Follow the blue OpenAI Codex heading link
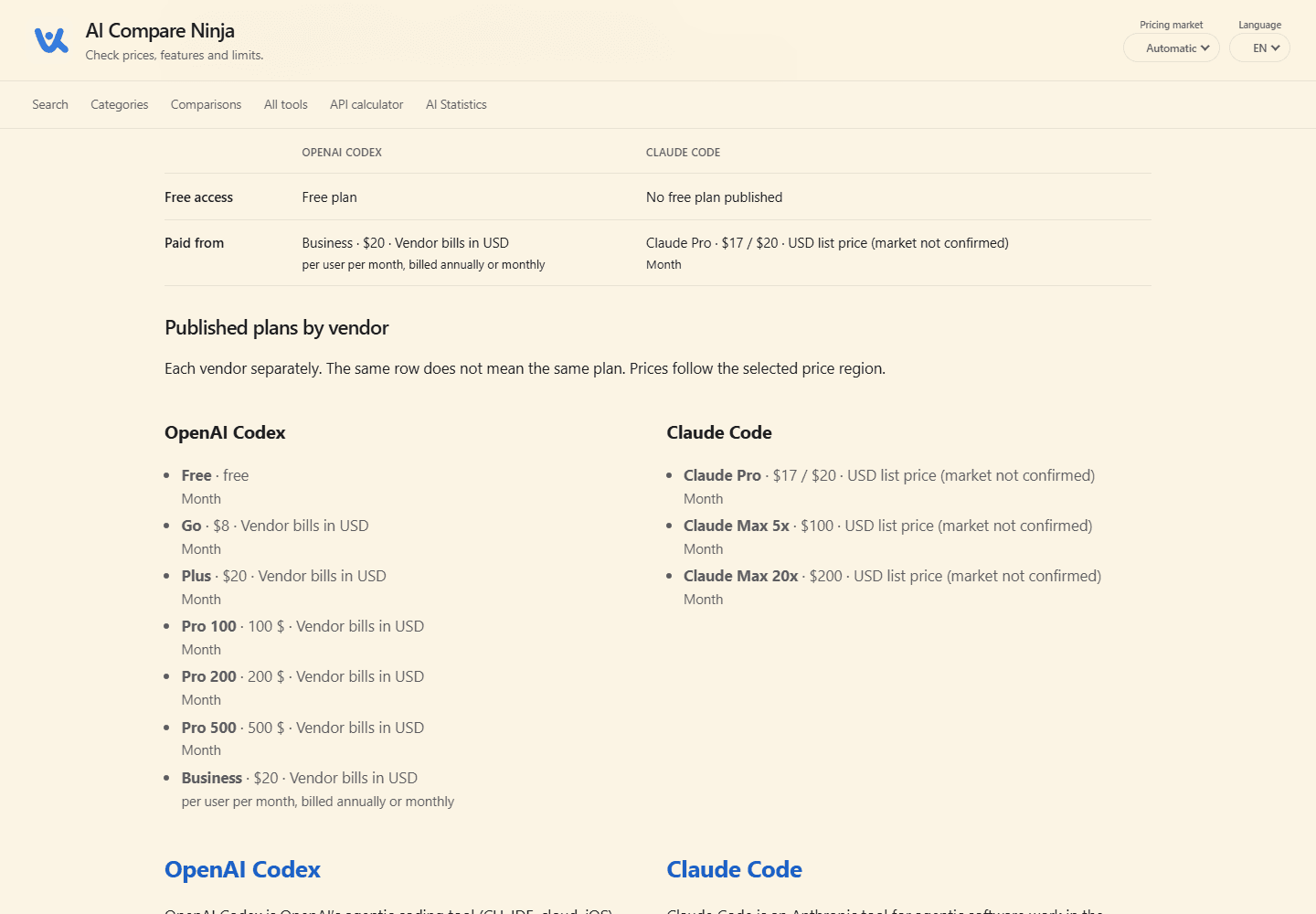Viewport: 1316px width, 914px height. (242, 869)
